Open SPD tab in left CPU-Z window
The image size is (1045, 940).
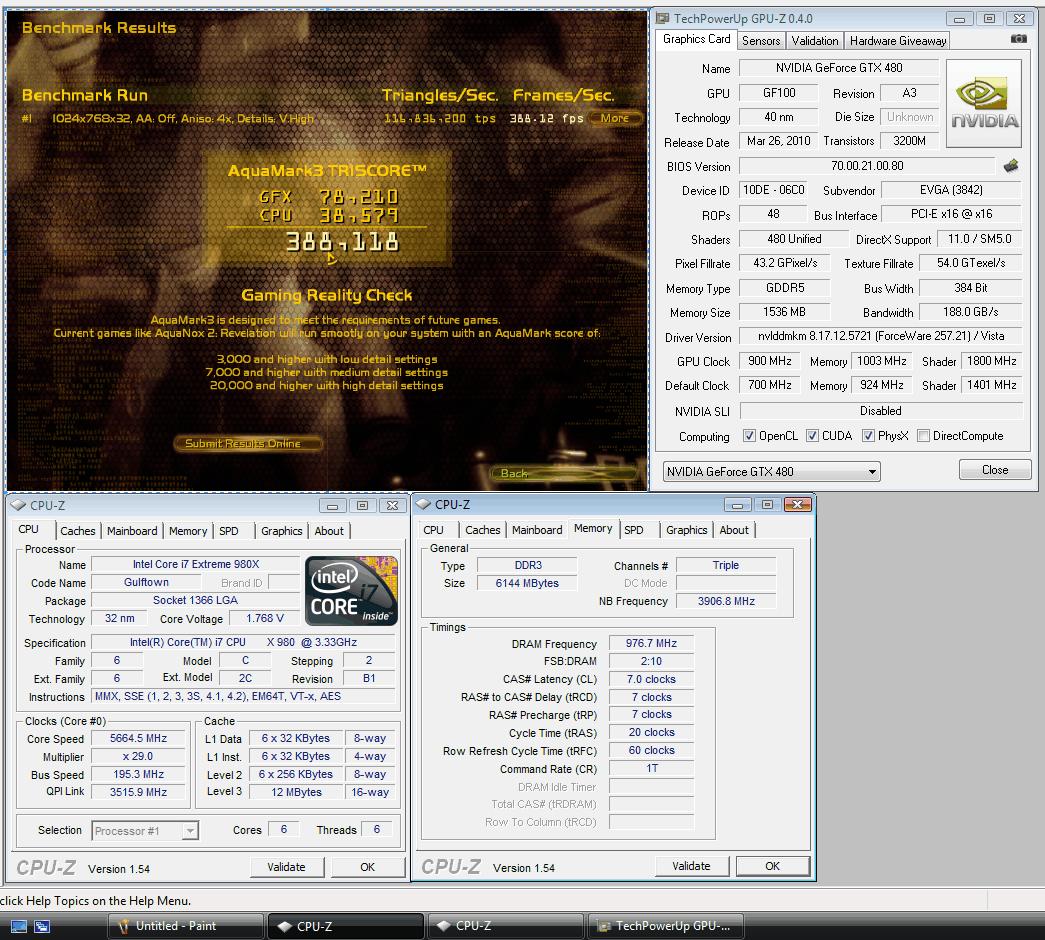click(229, 531)
